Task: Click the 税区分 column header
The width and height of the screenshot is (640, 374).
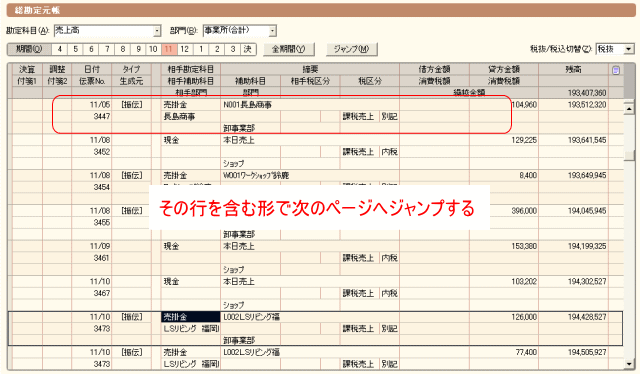Action: (369, 81)
